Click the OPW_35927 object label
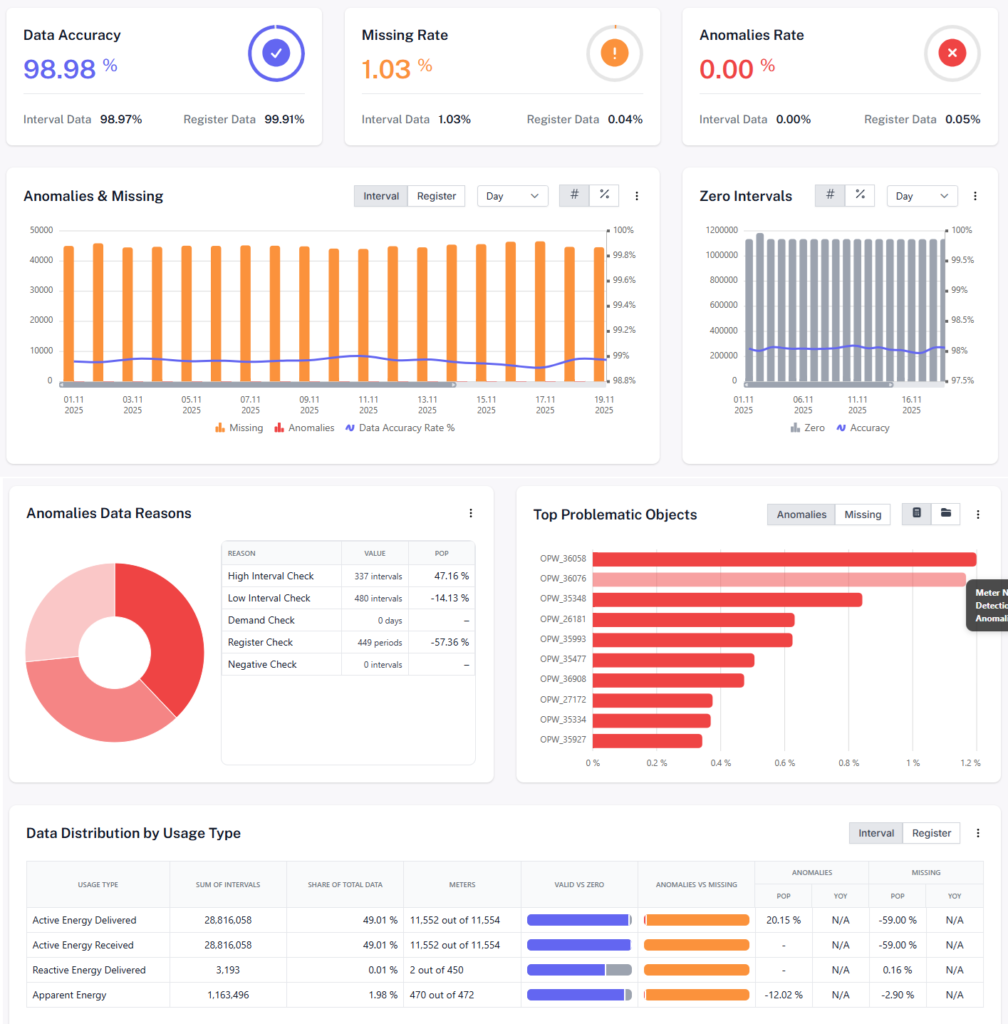The height and width of the screenshot is (1024, 1008). coord(563,740)
